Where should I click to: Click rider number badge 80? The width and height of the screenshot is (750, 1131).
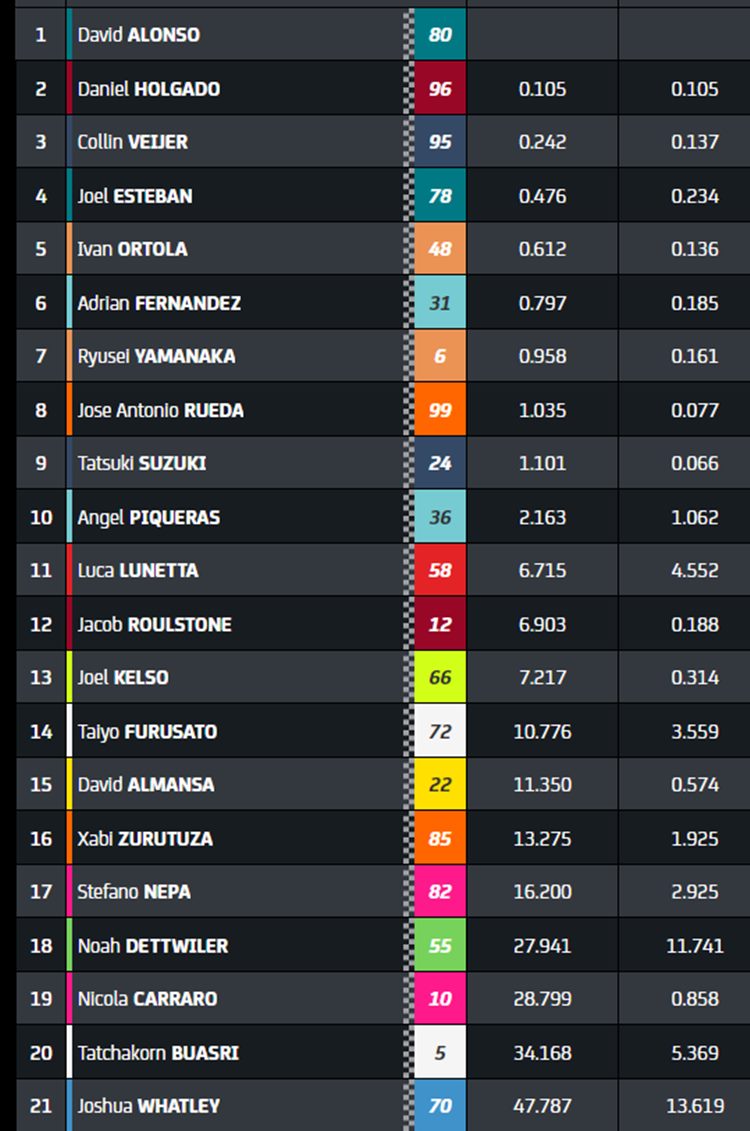(440, 34)
